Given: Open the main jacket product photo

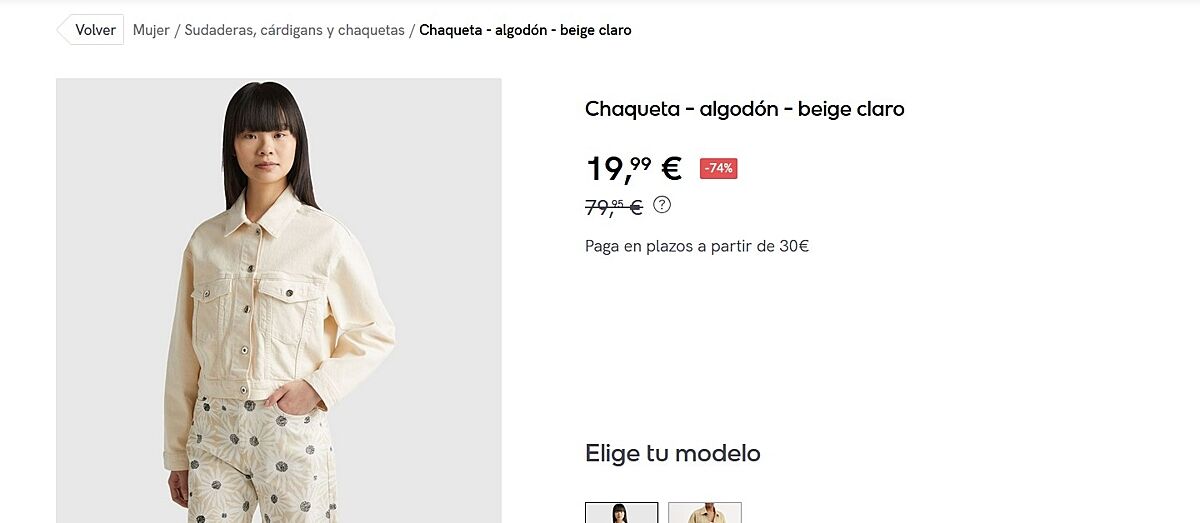Looking at the screenshot, I should click(x=279, y=301).
